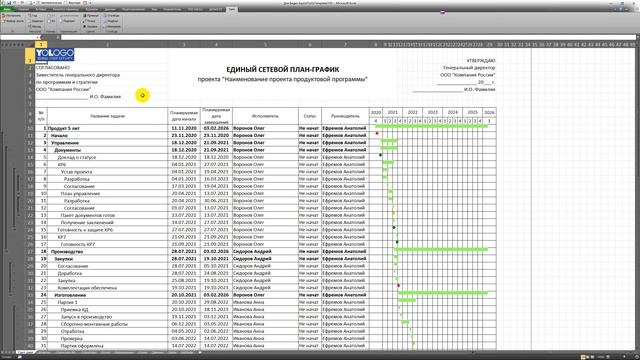640x360 pixels.
Task: Select the Партия 1 task cell
Action: [x=107, y=302]
